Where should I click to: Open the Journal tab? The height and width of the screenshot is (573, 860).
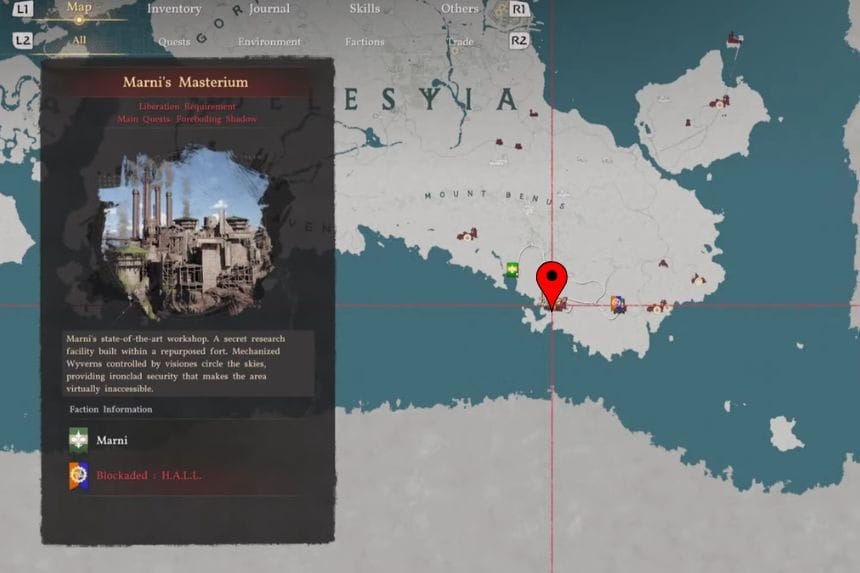[x=269, y=9]
